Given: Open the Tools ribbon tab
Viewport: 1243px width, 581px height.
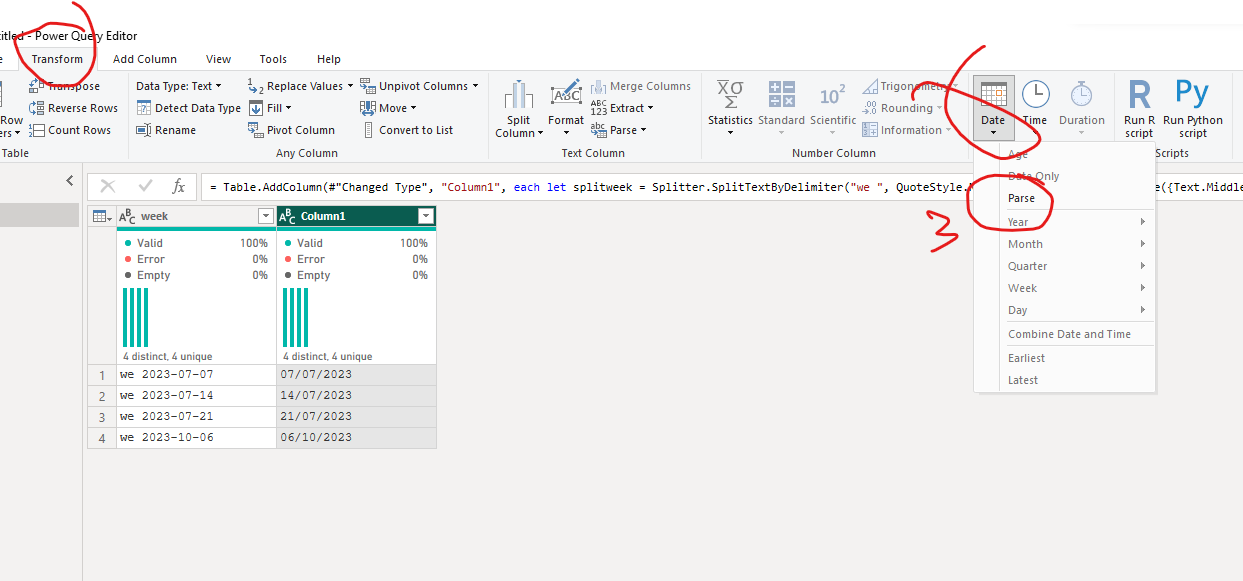Looking at the screenshot, I should 273,59.
